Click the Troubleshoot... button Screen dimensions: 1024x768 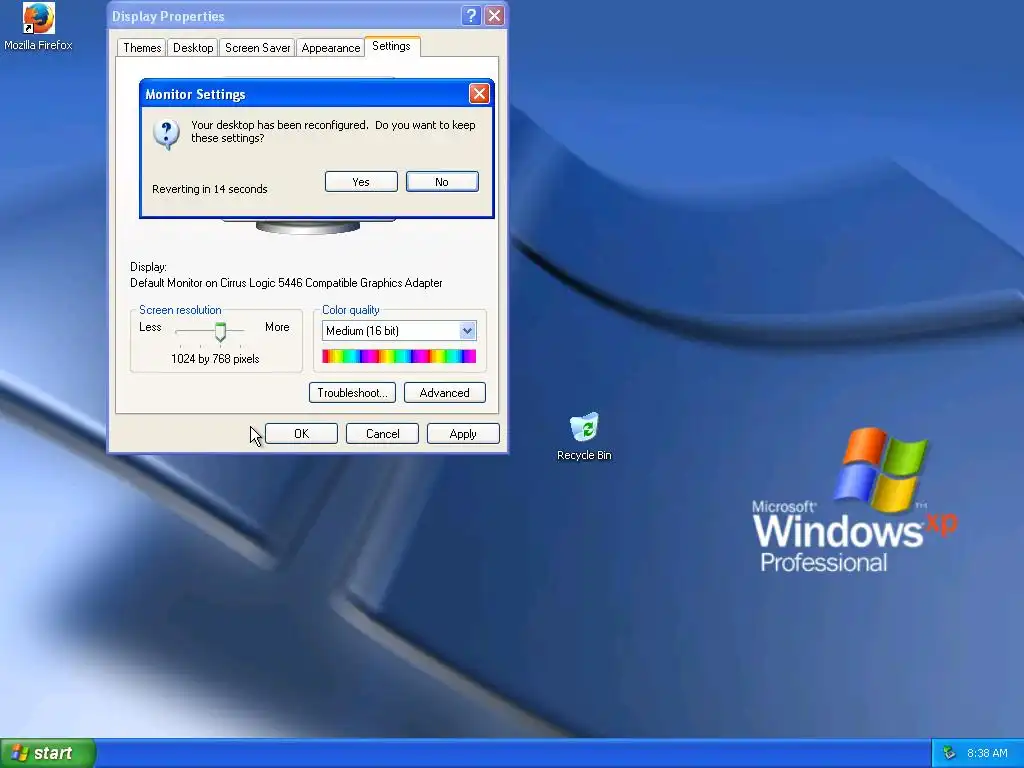coord(352,392)
